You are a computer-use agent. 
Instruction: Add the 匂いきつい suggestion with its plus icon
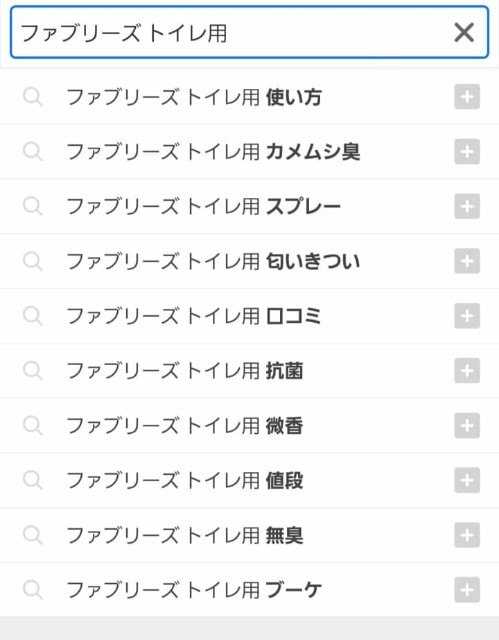point(467,261)
